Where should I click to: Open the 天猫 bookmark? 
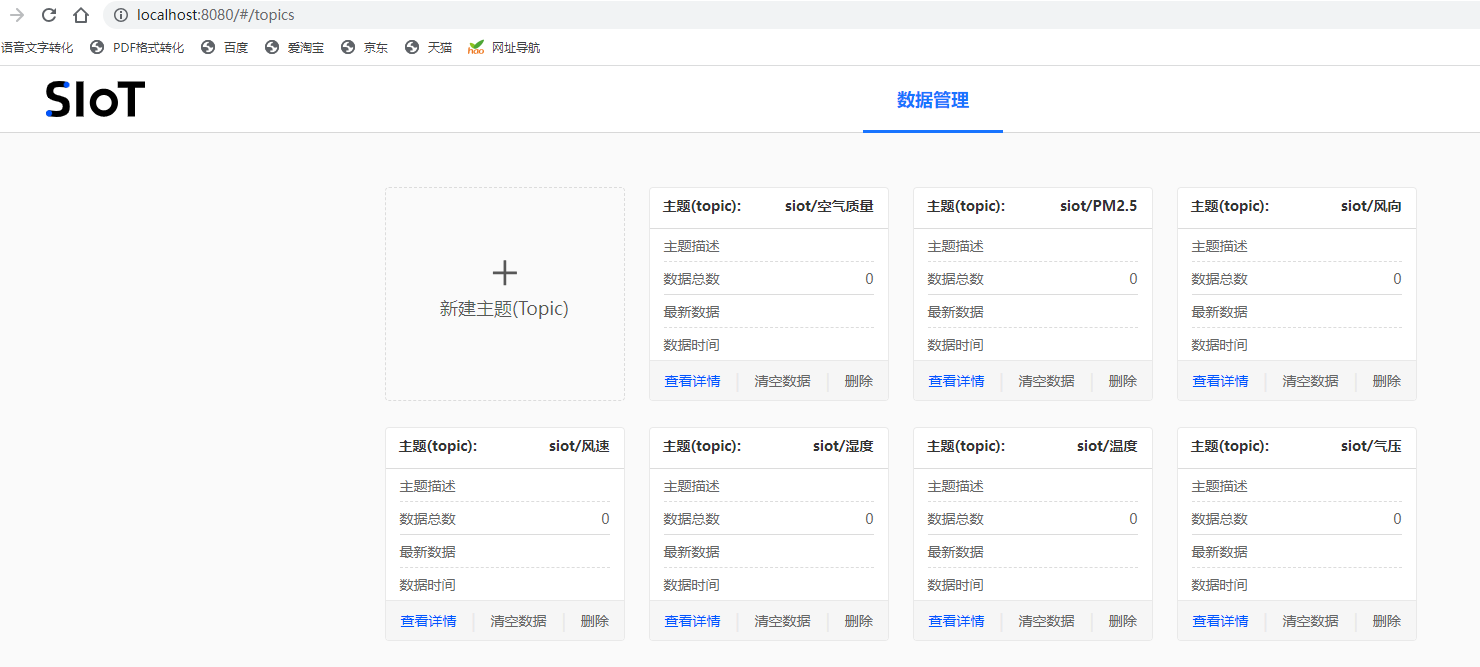pos(429,47)
